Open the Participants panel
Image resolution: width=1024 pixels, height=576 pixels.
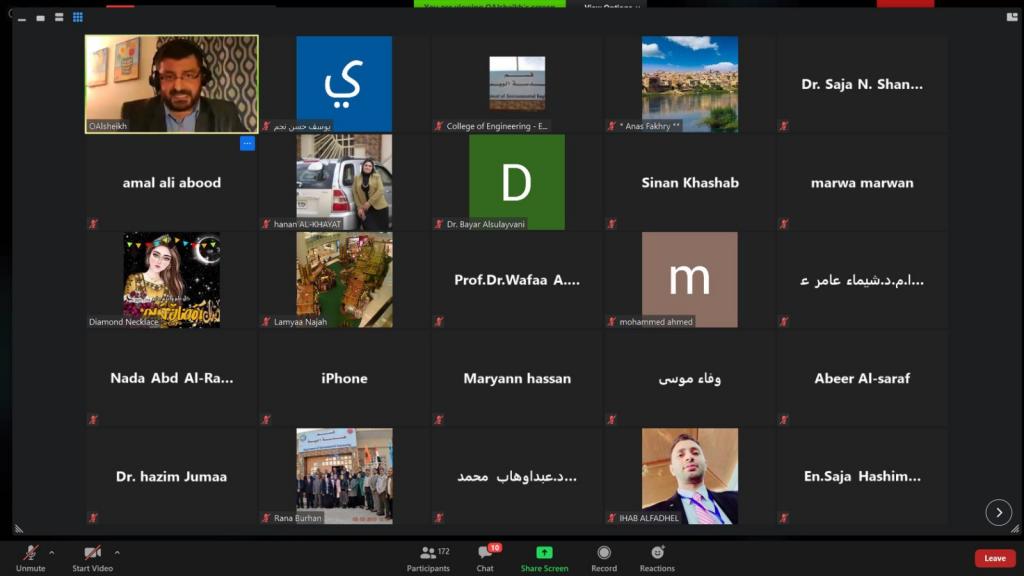pos(428,557)
